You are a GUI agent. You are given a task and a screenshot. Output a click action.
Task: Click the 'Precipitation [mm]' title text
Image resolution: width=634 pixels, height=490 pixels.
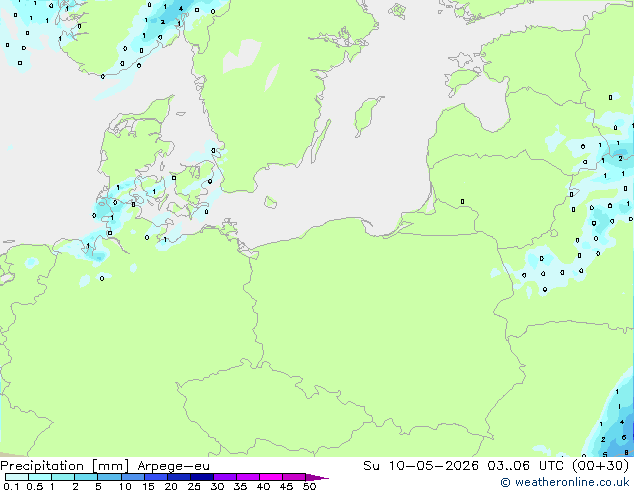coord(65,466)
